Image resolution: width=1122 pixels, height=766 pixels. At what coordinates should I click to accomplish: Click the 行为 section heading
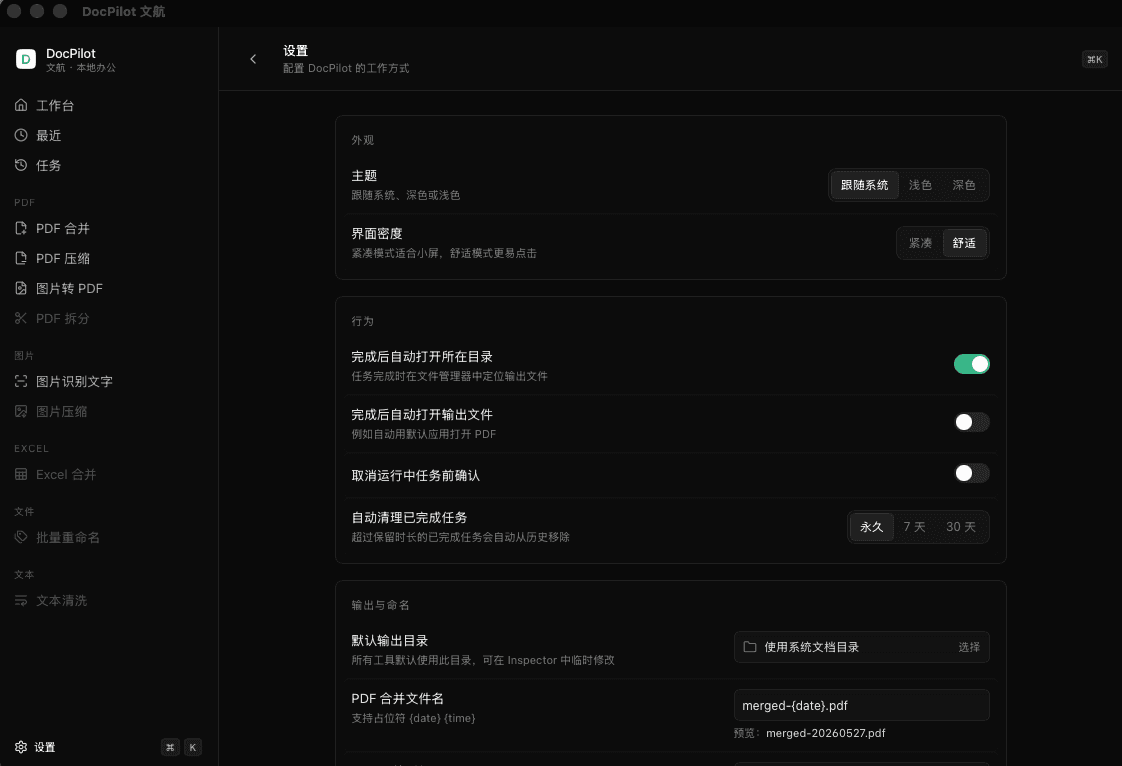pos(363,321)
